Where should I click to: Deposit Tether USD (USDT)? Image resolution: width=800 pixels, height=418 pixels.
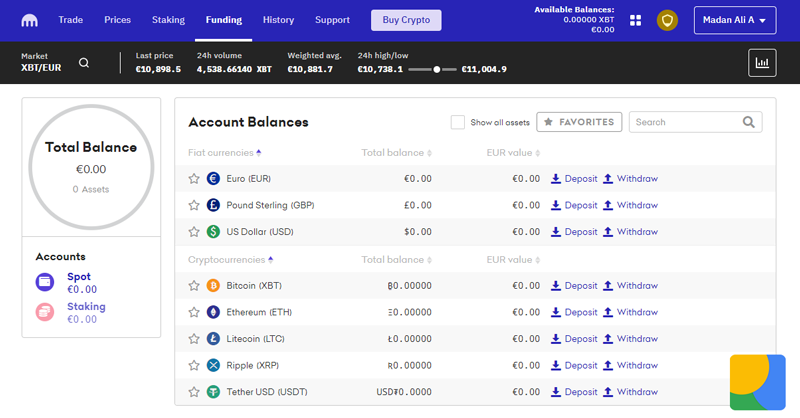pyautogui.click(x=574, y=392)
